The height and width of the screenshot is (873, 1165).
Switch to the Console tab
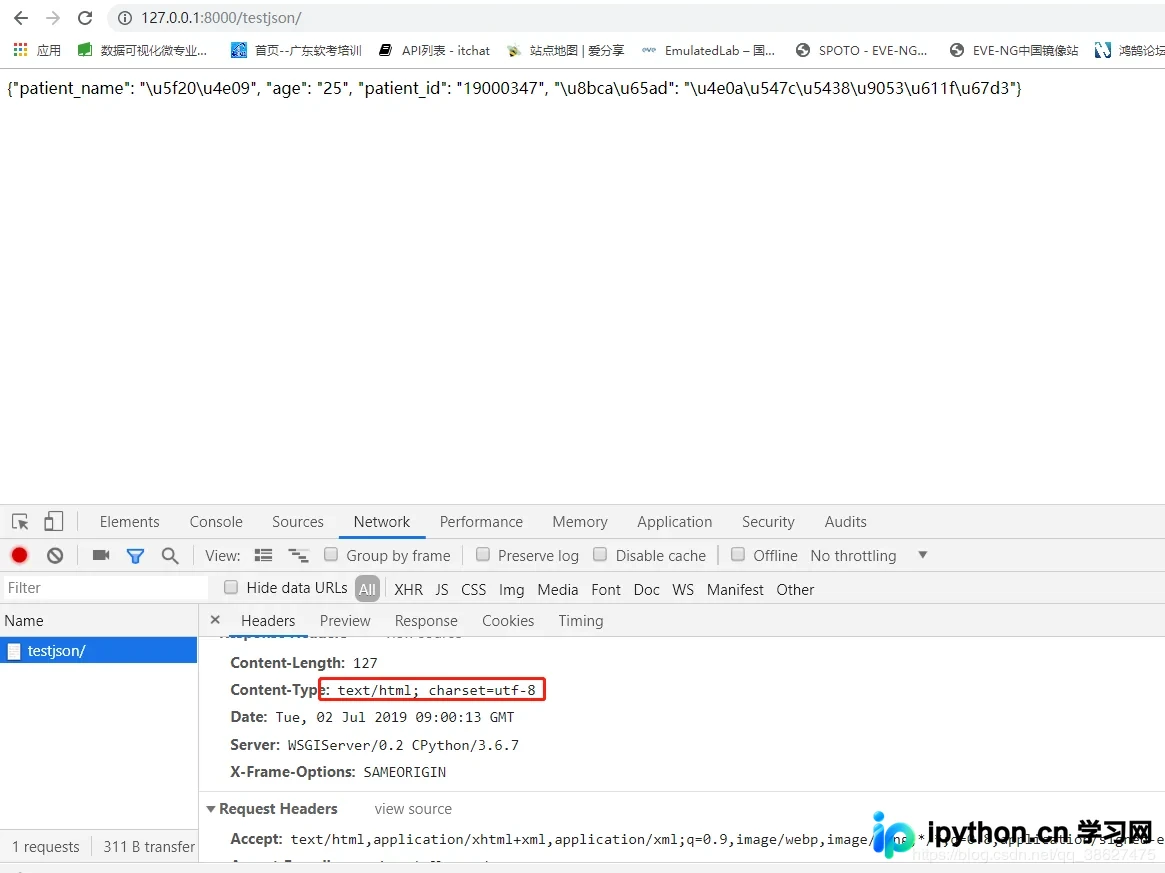coord(216,522)
